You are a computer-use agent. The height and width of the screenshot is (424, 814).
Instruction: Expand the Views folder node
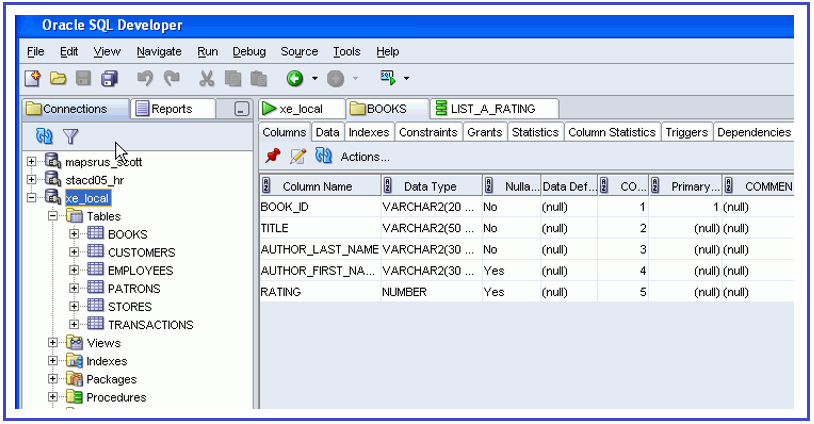tap(52, 343)
